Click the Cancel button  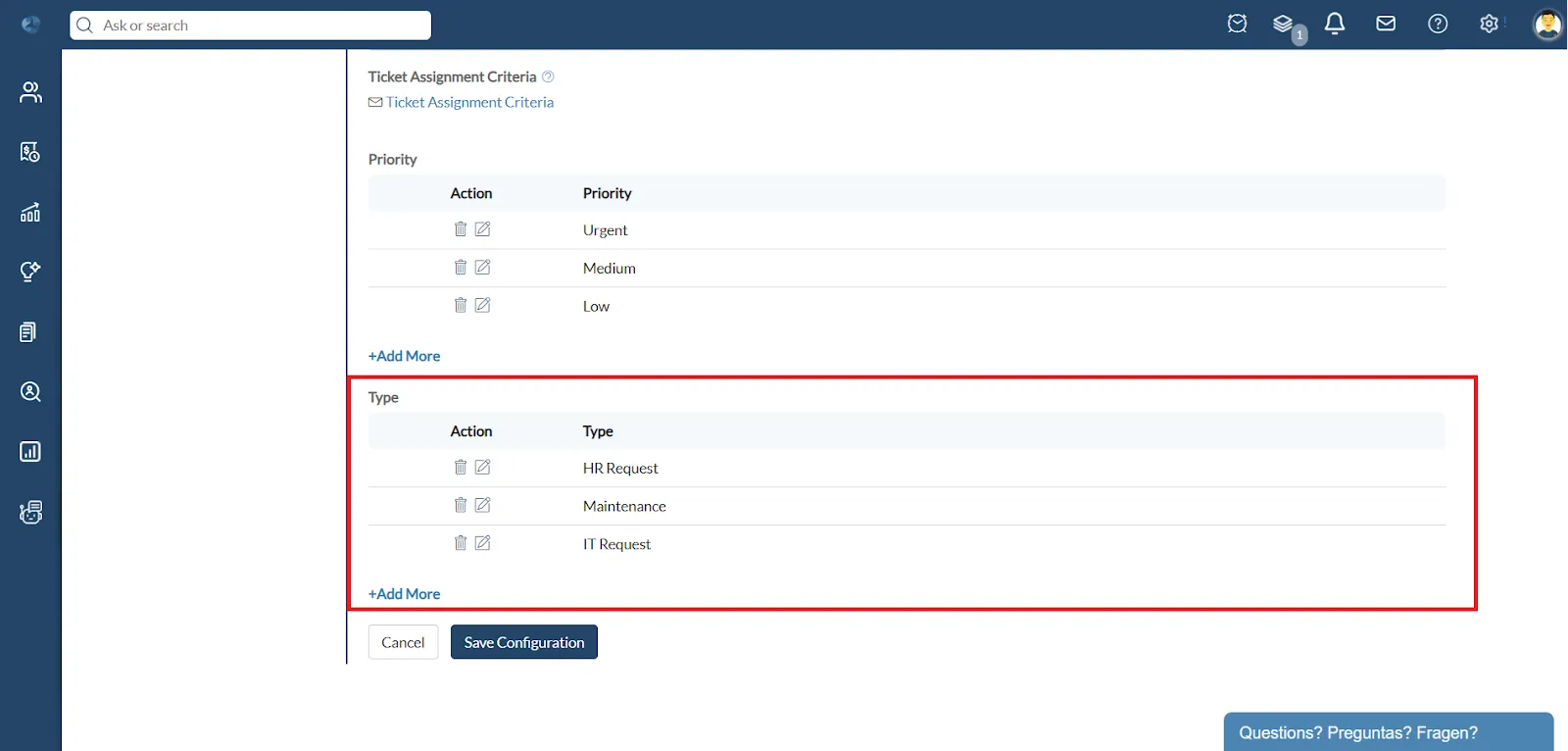pos(403,642)
